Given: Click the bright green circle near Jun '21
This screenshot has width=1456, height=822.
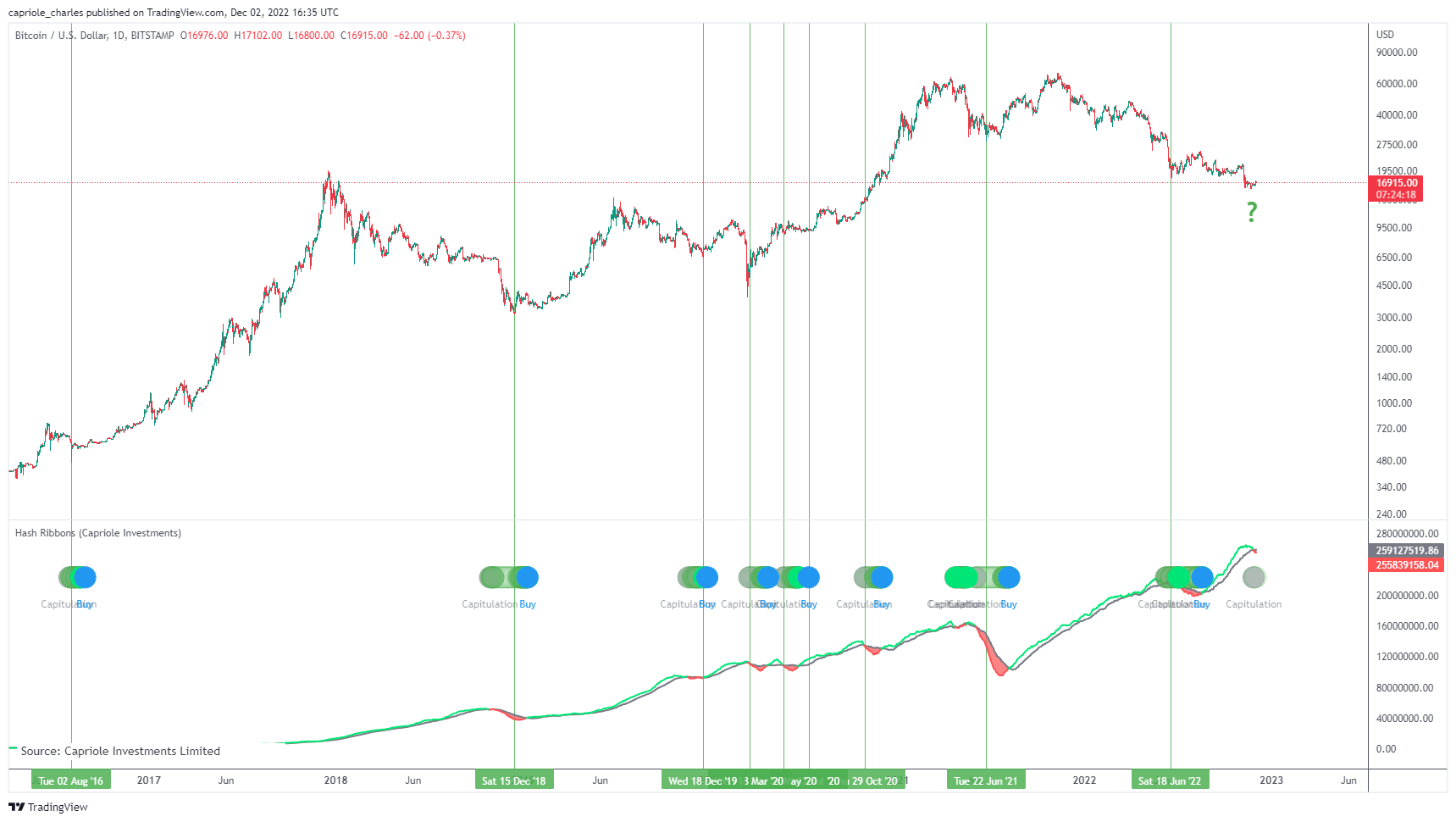Looking at the screenshot, I should click(x=961, y=577).
